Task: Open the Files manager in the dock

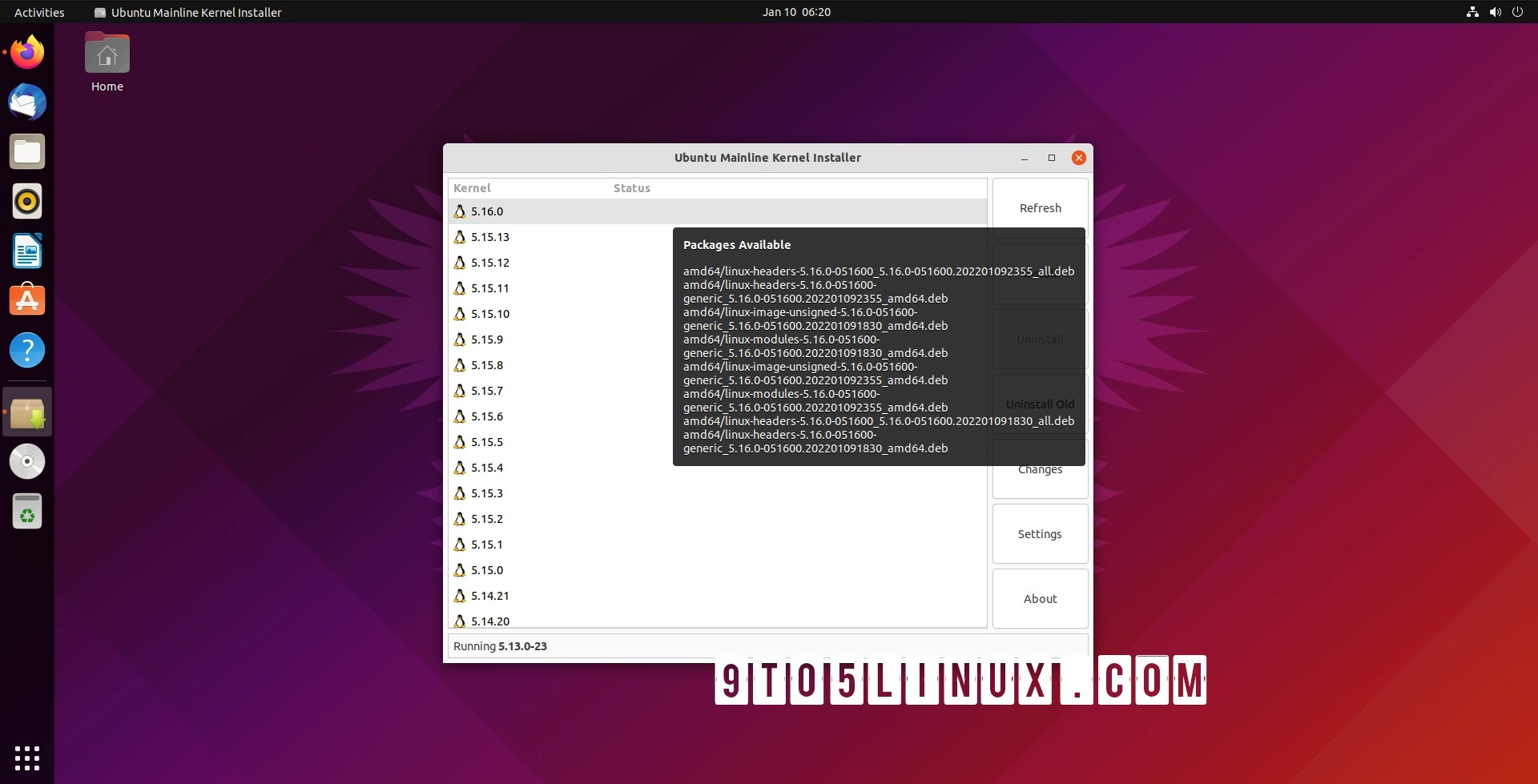Action: coord(27,151)
